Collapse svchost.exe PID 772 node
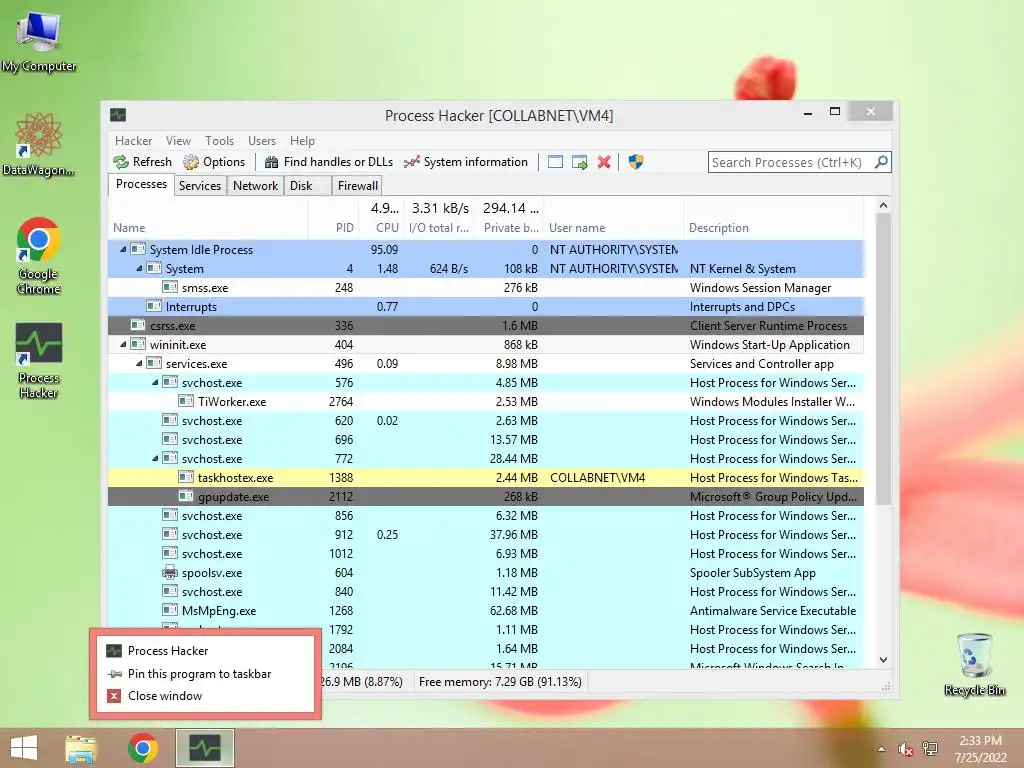This screenshot has width=1024, height=768. [x=155, y=458]
